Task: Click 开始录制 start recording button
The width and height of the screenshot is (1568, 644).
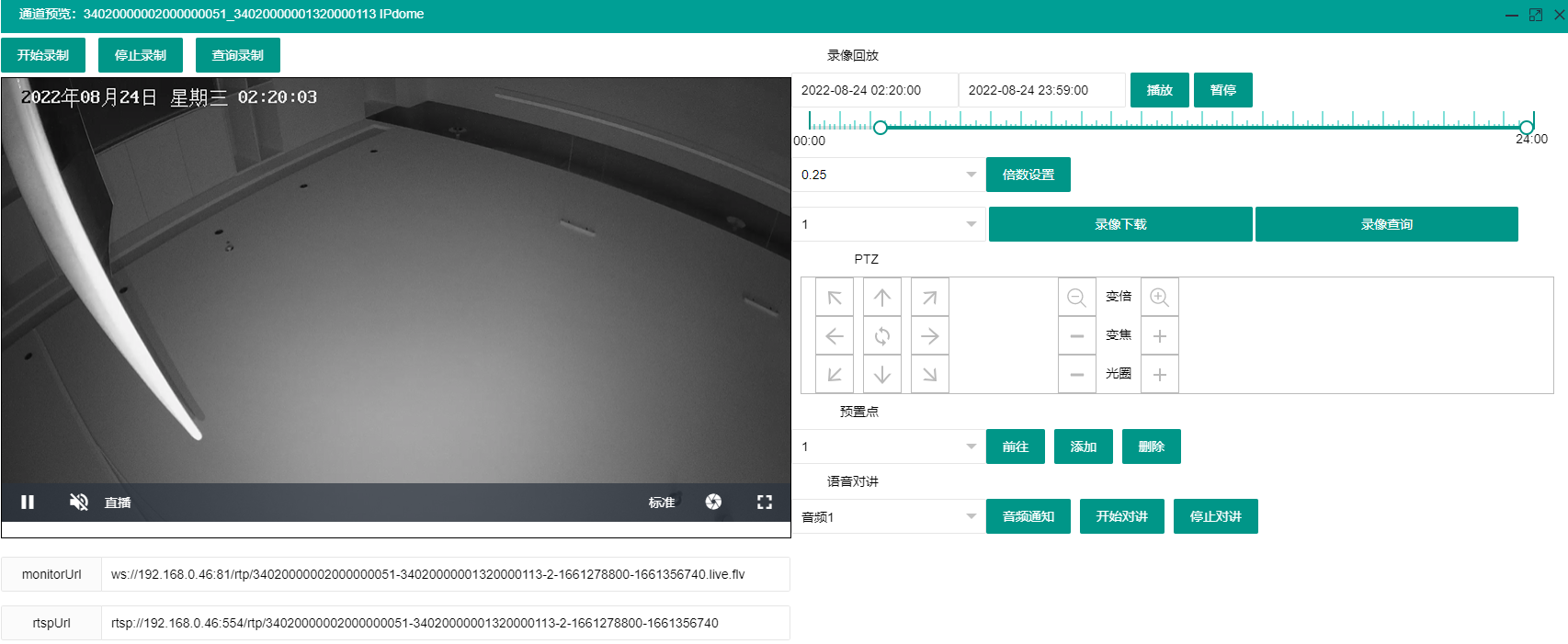Action: (43, 55)
